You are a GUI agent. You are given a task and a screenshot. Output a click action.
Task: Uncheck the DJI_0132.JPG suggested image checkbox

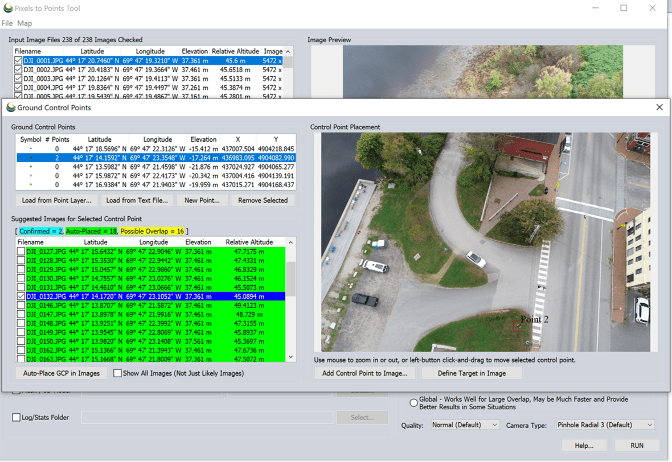[21, 297]
